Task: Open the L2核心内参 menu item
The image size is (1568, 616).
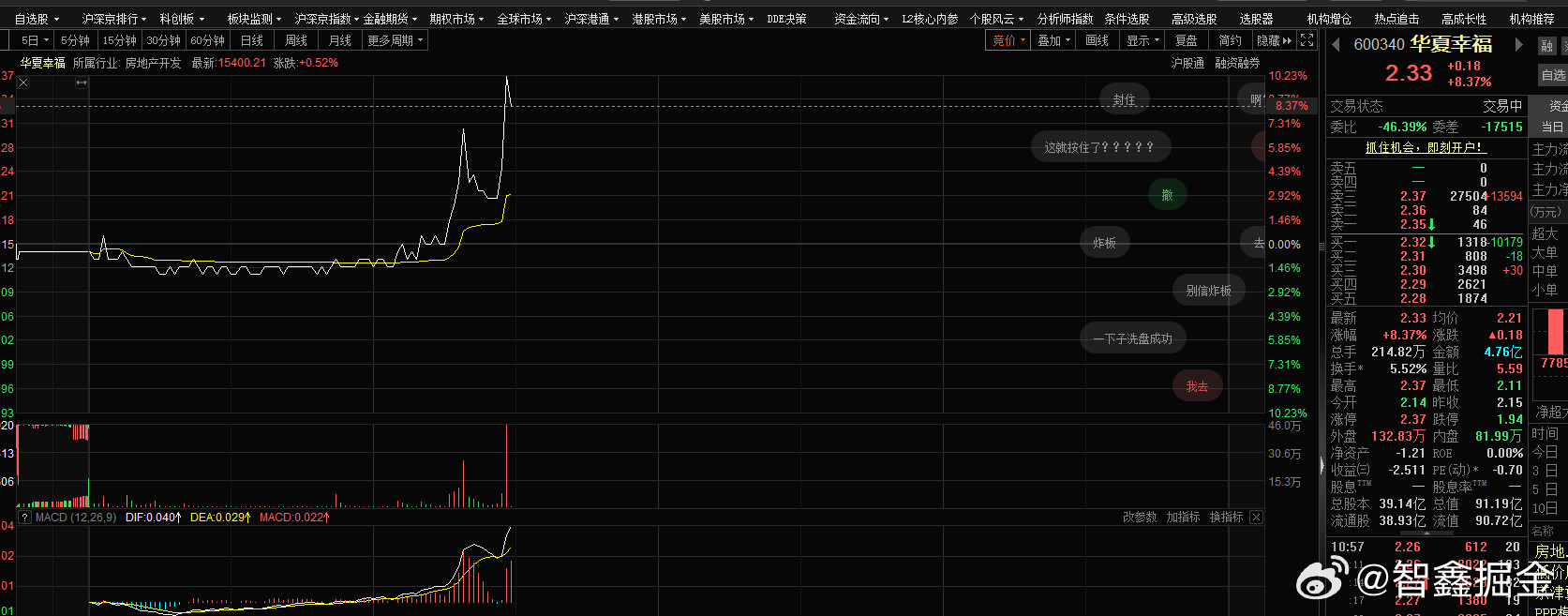Action: tap(930, 19)
